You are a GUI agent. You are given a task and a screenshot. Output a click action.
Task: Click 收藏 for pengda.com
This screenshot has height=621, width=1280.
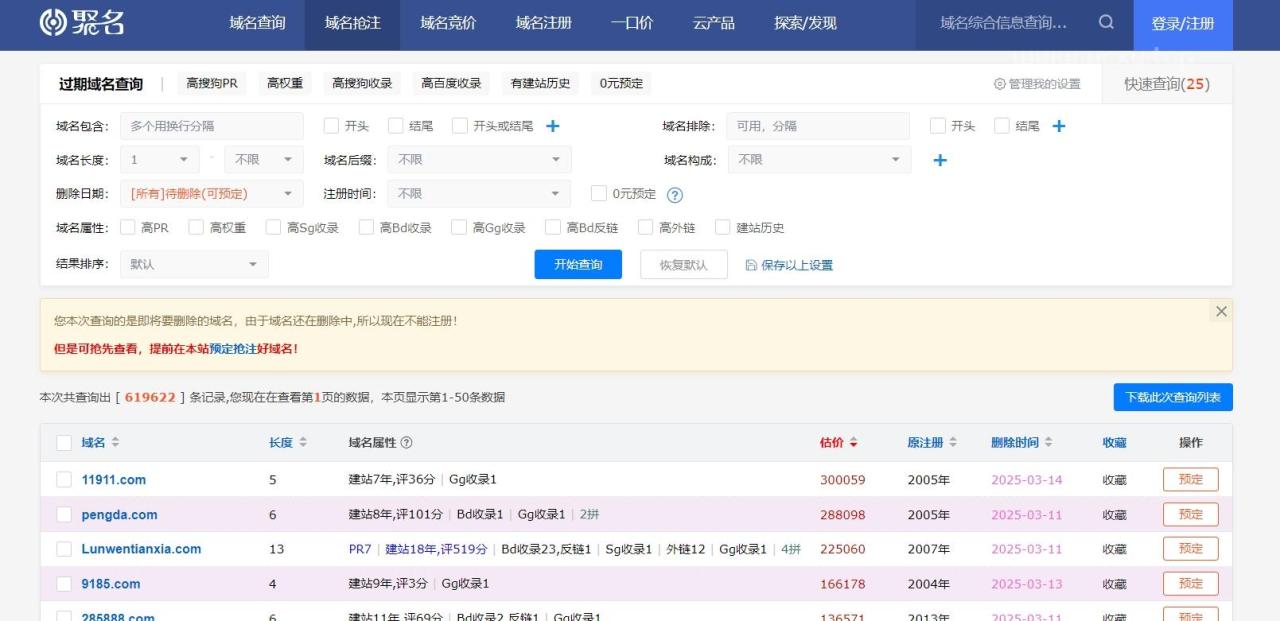1114,515
